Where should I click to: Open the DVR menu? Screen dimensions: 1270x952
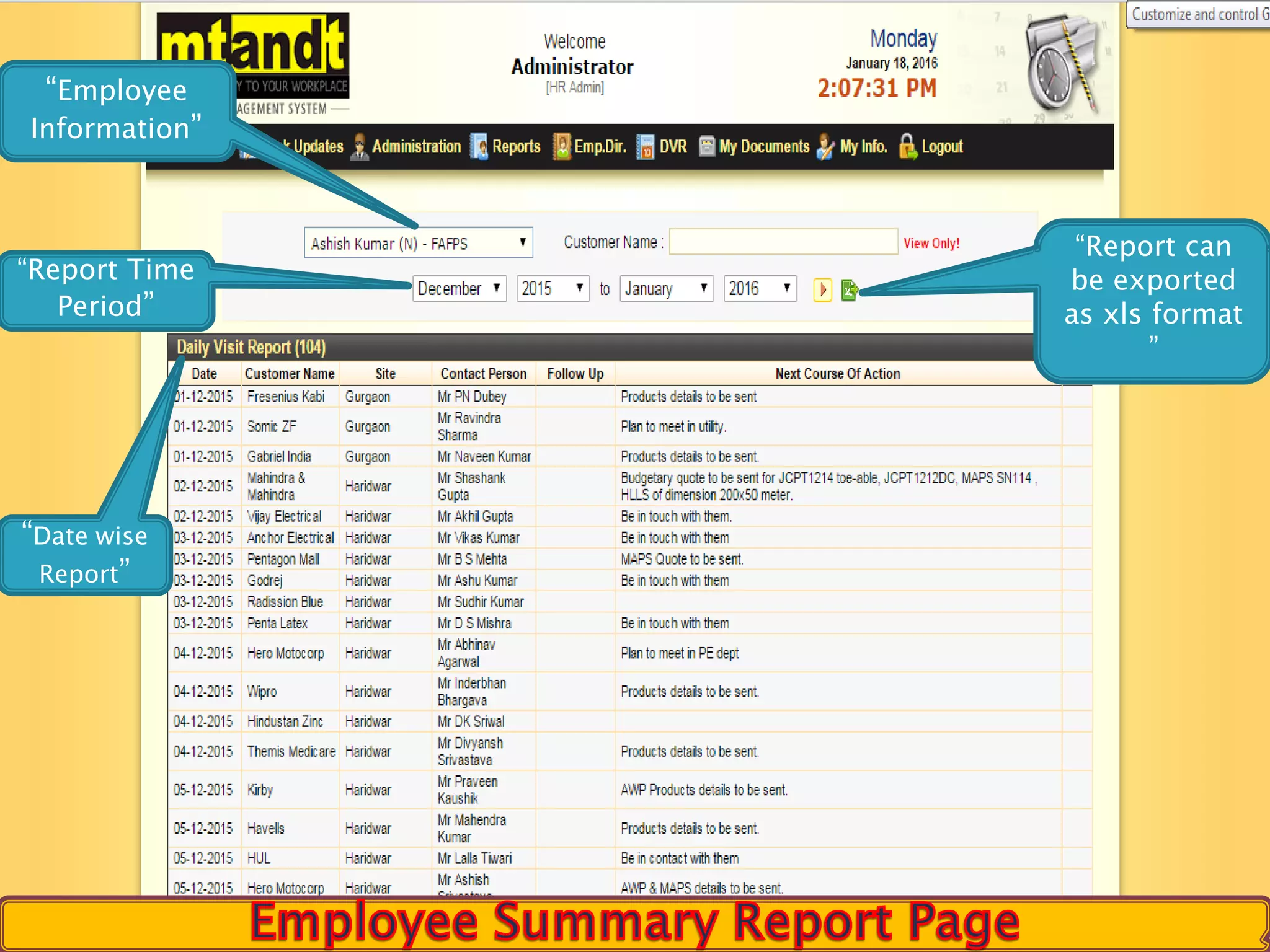point(673,147)
